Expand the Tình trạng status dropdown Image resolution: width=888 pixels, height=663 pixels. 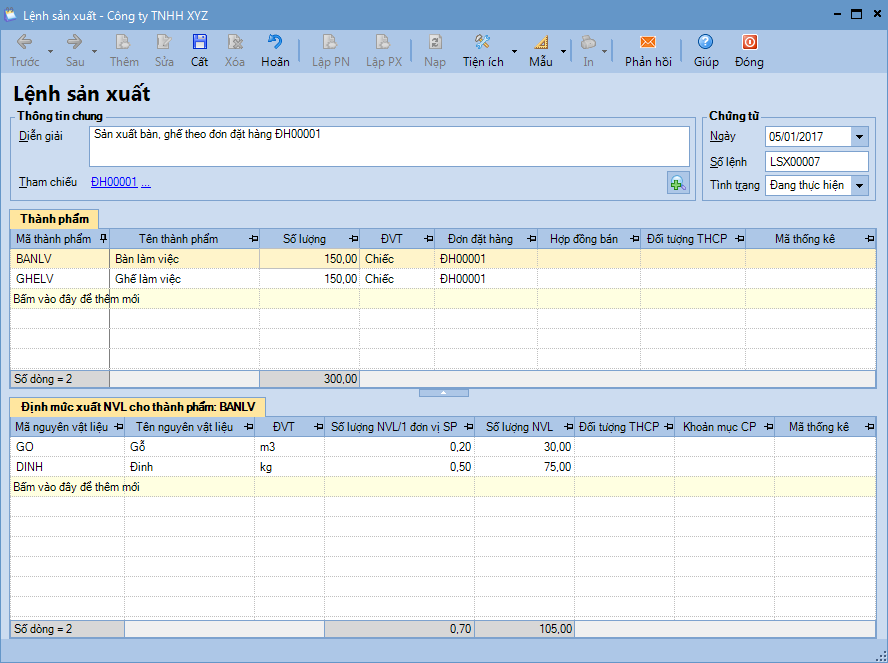(x=859, y=185)
